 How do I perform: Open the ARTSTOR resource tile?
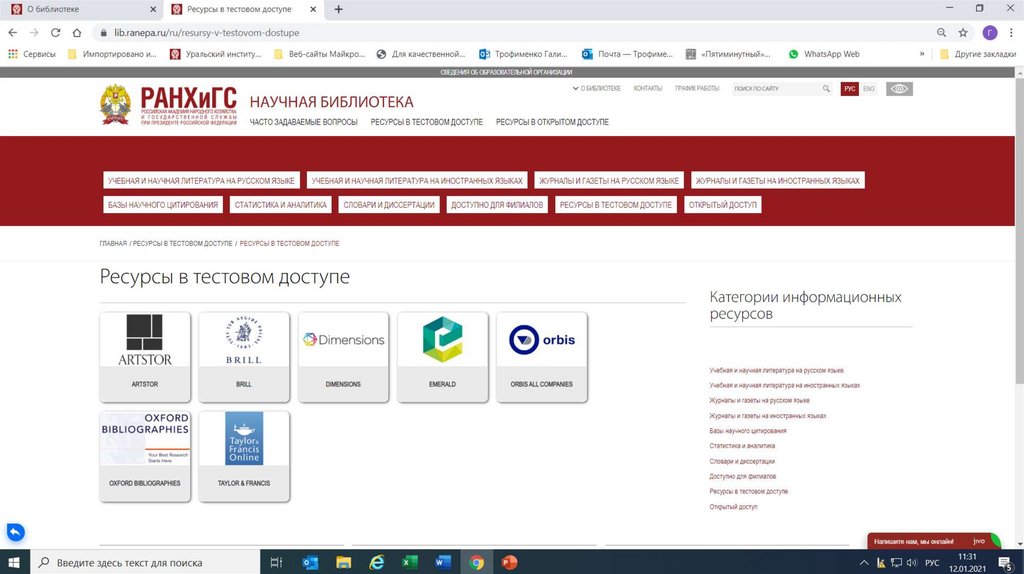click(145, 357)
